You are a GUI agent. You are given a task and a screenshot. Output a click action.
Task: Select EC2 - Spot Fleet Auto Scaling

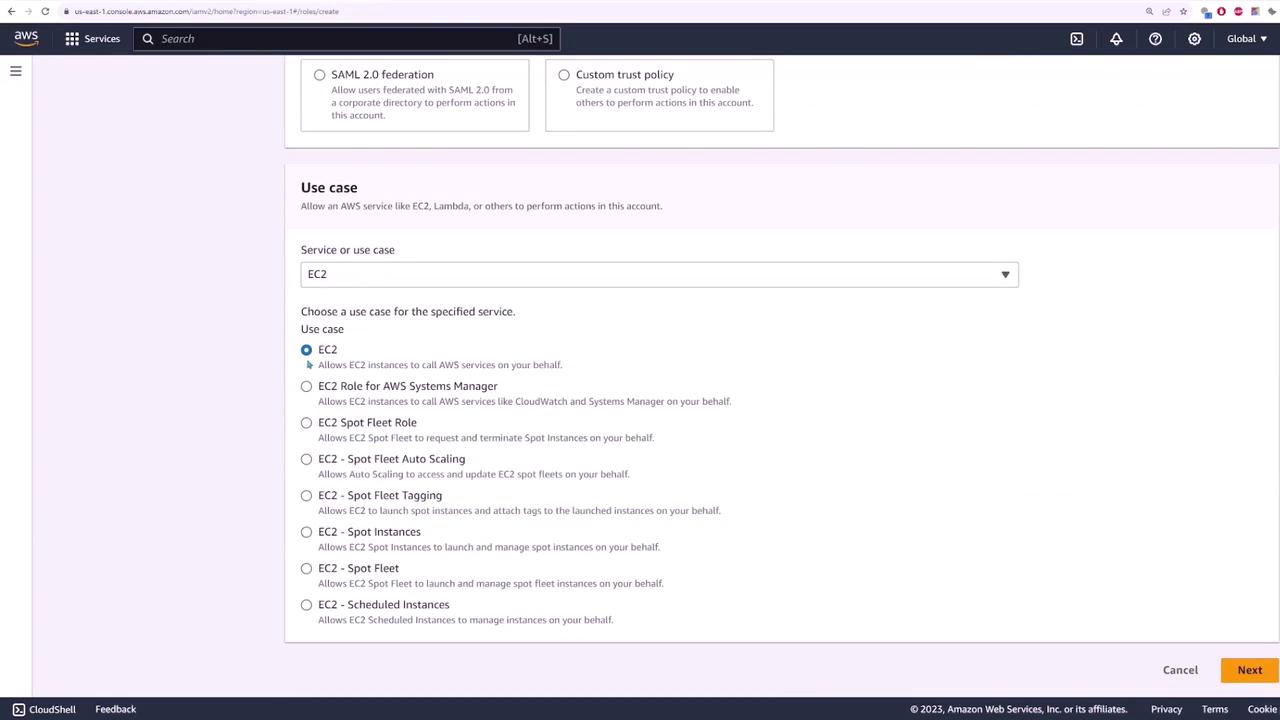click(307, 459)
